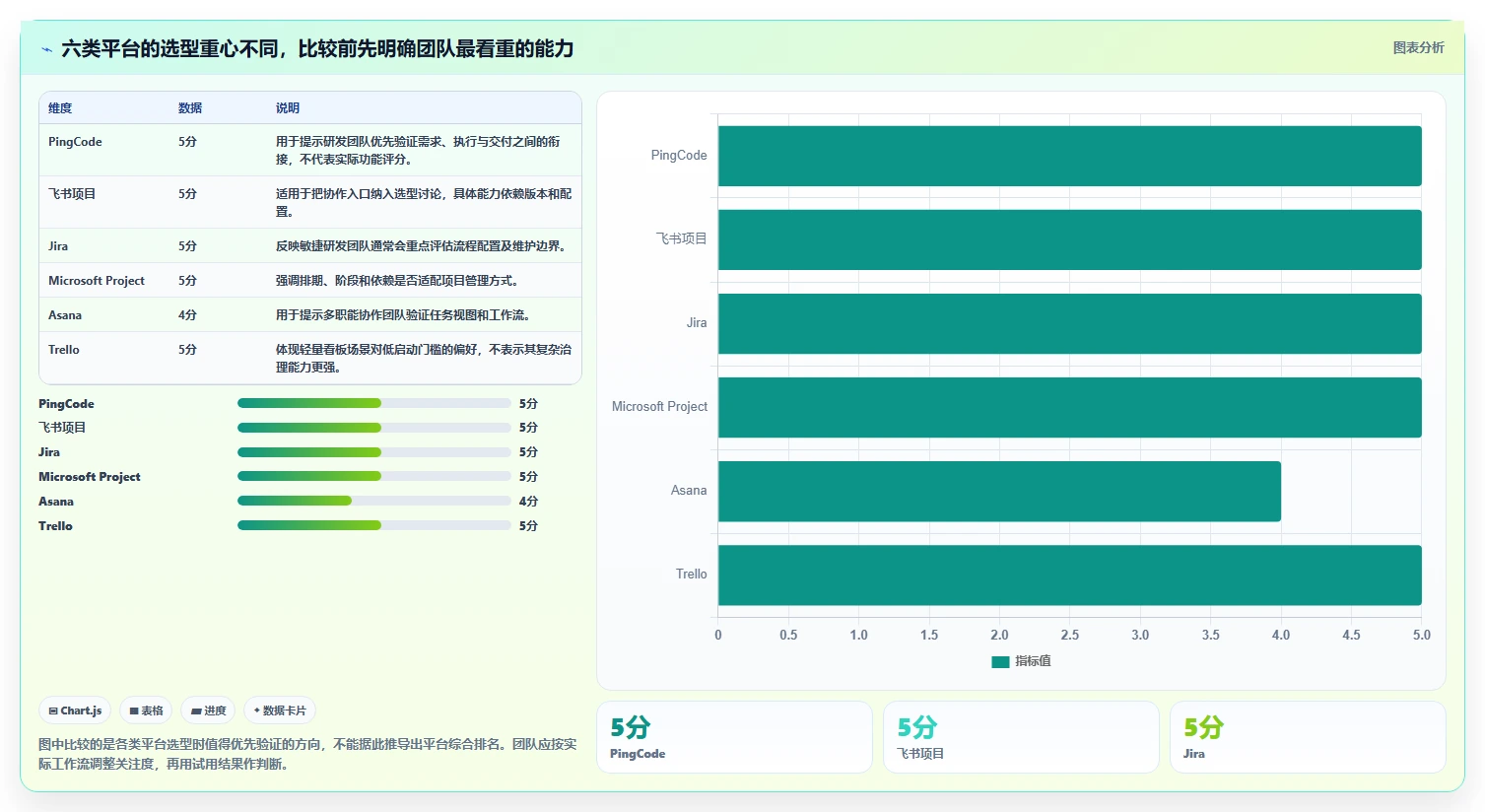Click the PingCode progress bar
Viewport: 1485px width, 812px height.
click(x=374, y=403)
